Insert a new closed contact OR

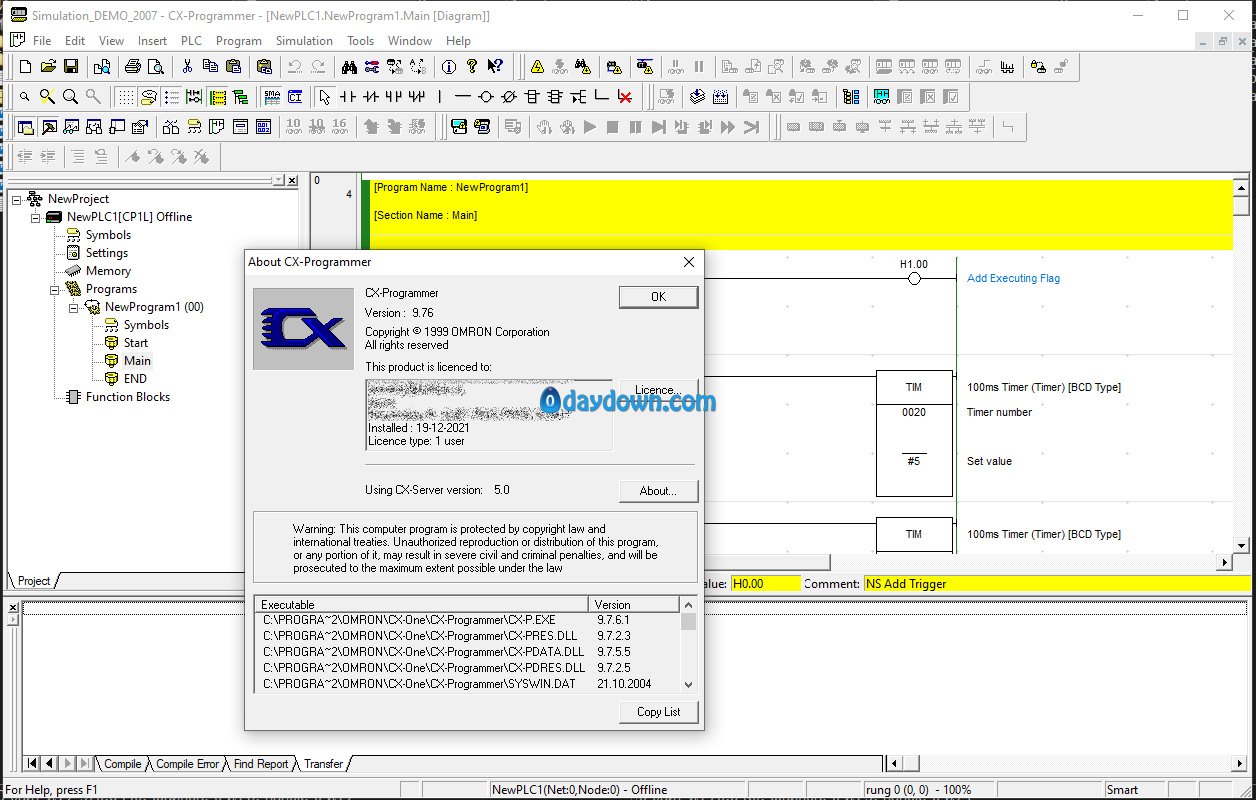[x=417, y=97]
